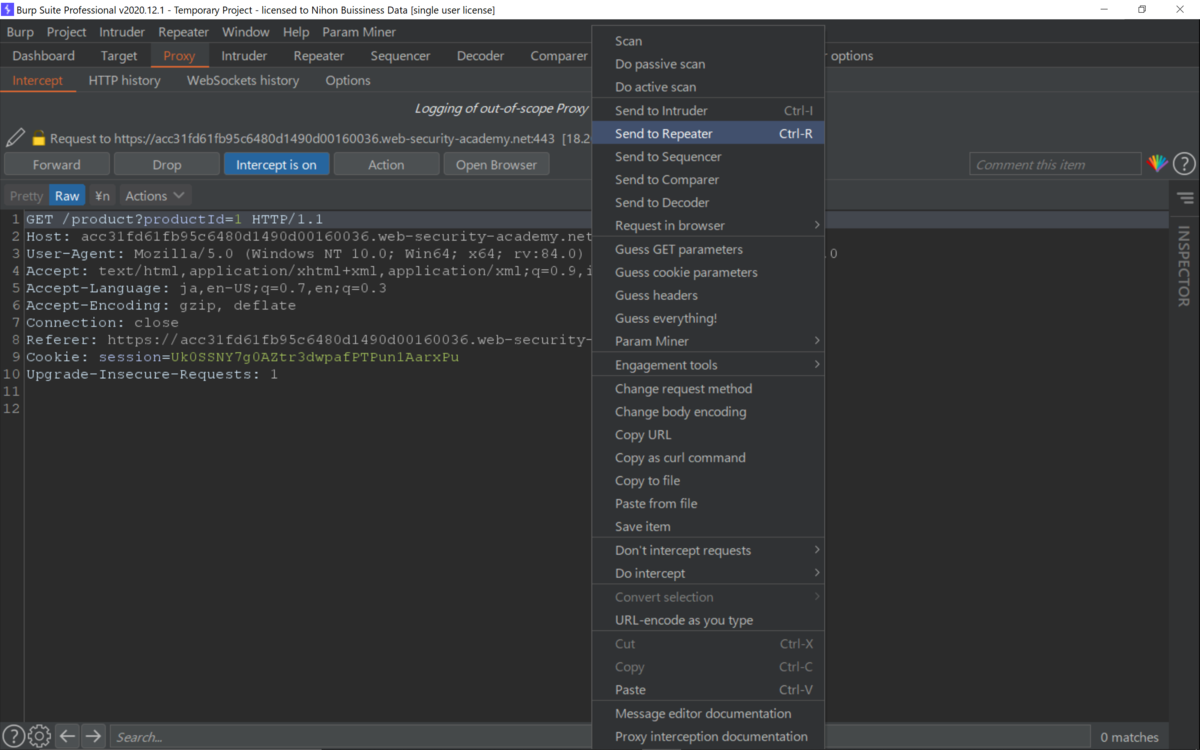
Task: Toggle Intercept is on button
Action: point(276,165)
